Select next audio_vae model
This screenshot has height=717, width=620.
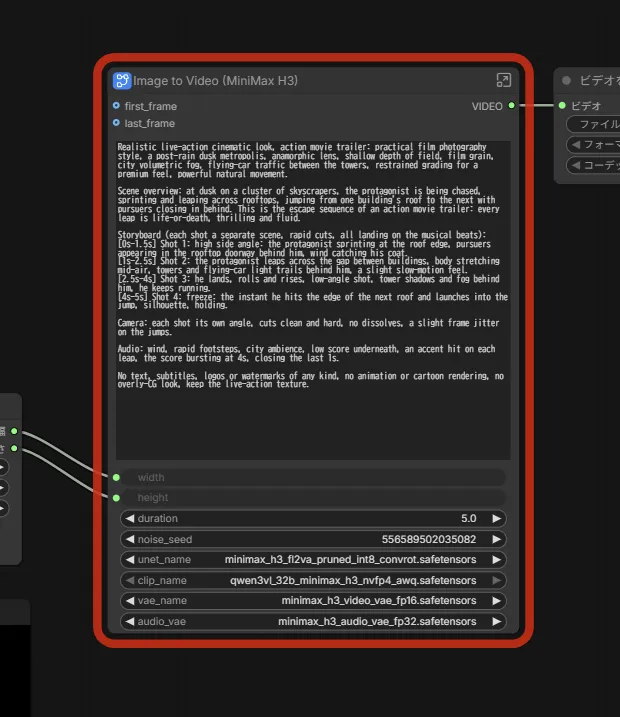point(497,621)
